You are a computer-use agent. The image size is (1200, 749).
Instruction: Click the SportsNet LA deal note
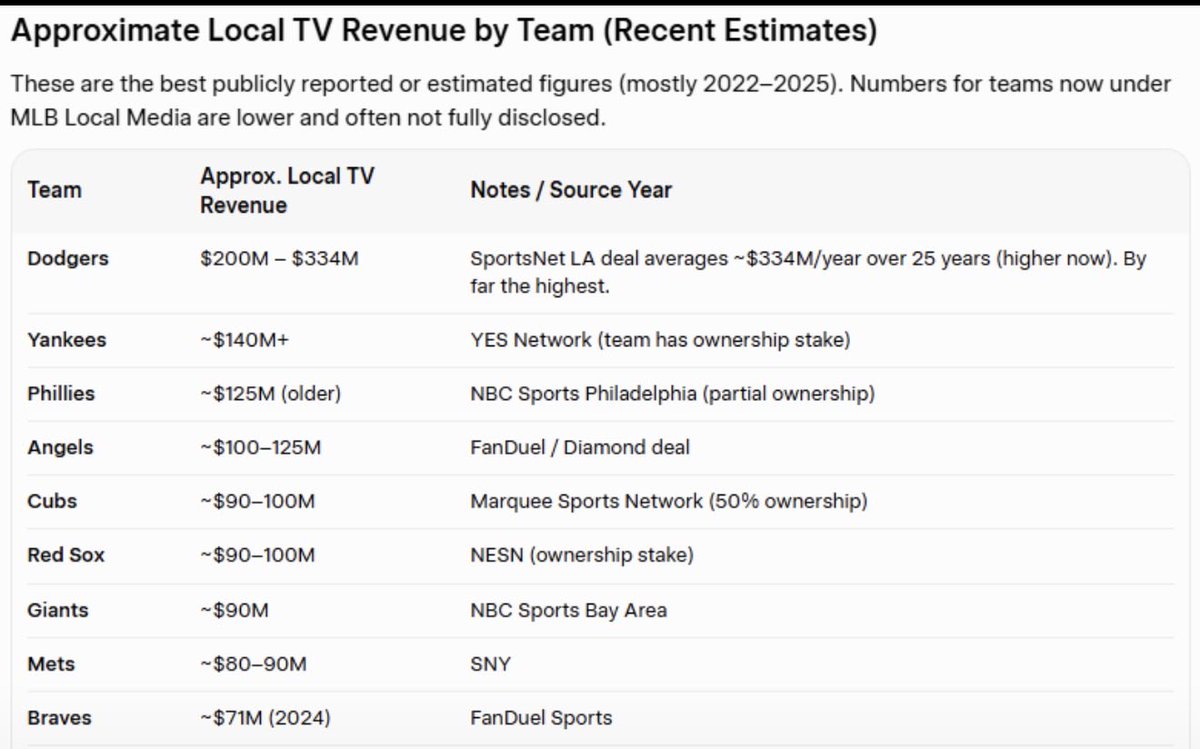point(808,272)
